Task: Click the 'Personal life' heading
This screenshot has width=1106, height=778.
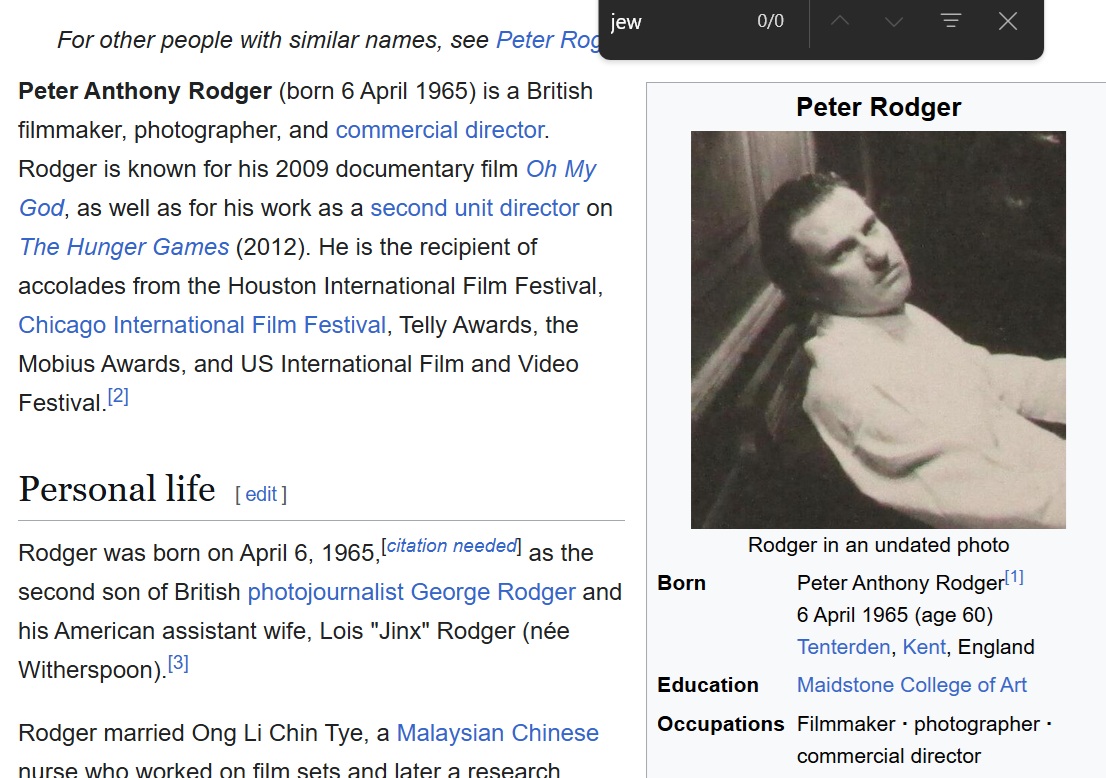Action: click(117, 489)
